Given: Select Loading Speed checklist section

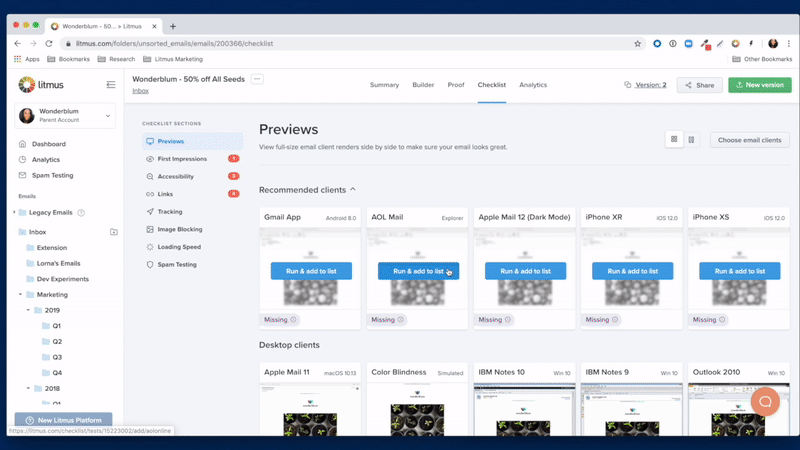Looking at the screenshot, I should point(192,247).
